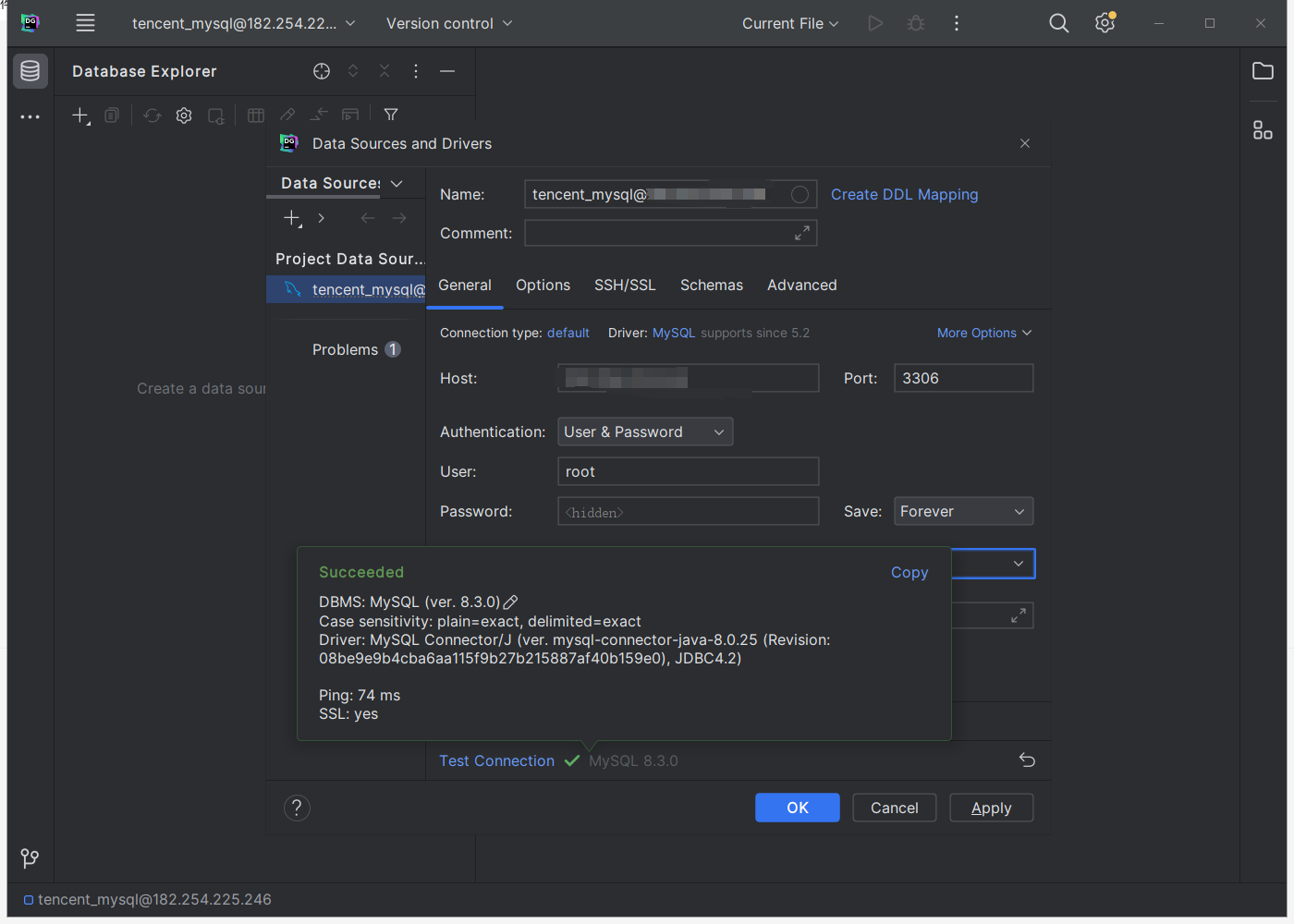Switch to the Options tab

[x=543, y=286]
